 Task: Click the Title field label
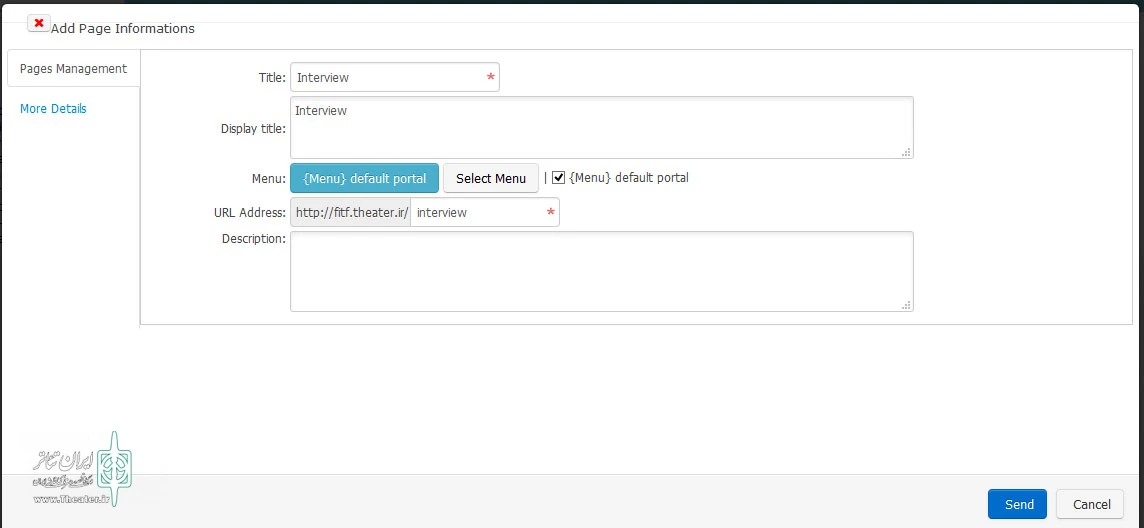(x=272, y=77)
